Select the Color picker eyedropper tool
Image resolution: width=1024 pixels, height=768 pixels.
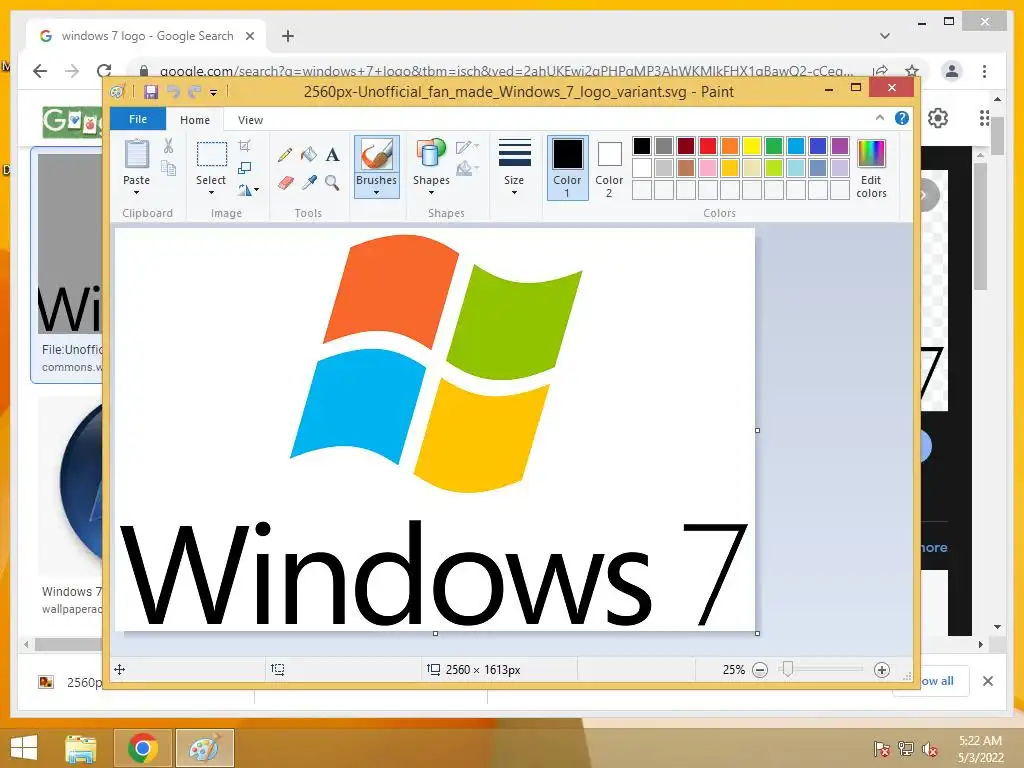(x=309, y=182)
